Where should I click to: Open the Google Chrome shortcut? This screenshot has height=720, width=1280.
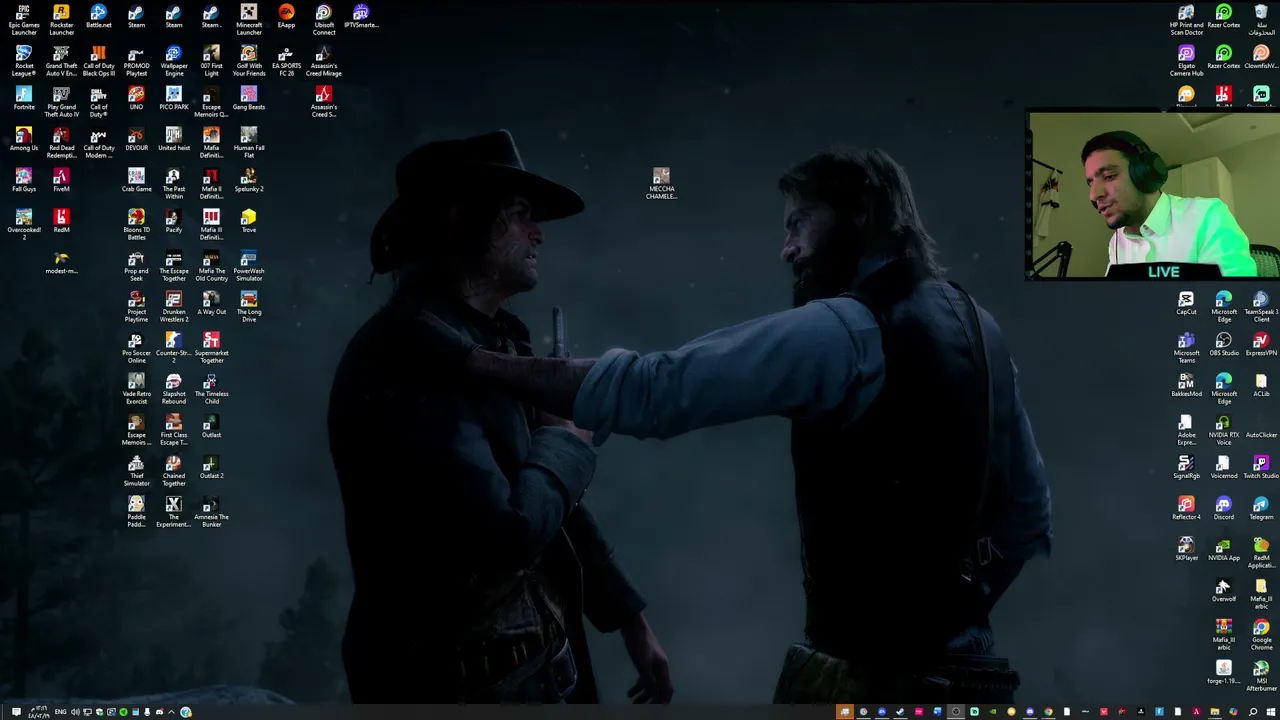1261,635
